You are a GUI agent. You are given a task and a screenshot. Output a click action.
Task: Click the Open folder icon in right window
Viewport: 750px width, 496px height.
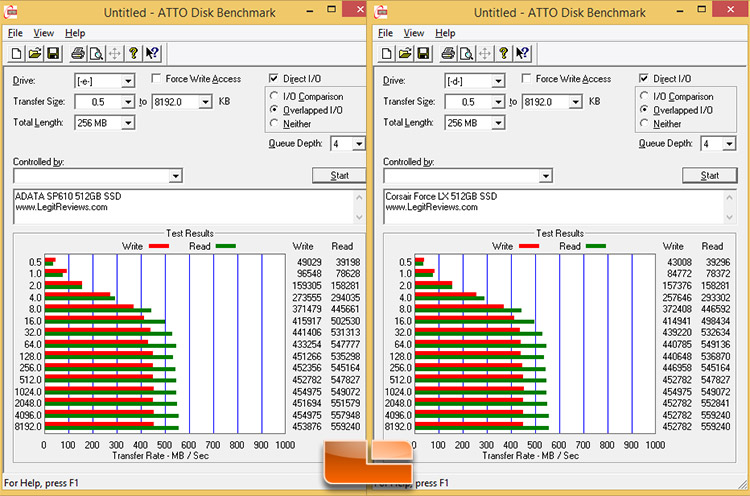point(405,53)
